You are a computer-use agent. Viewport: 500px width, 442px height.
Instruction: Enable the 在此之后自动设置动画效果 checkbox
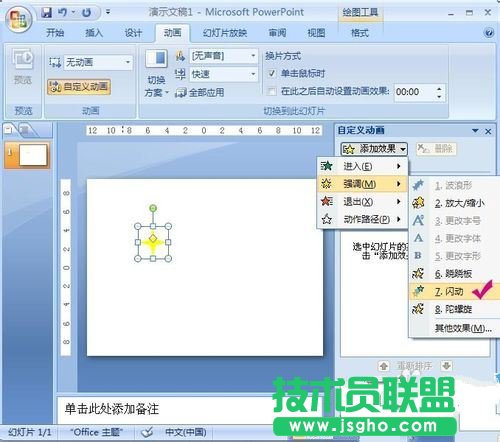tap(272, 91)
